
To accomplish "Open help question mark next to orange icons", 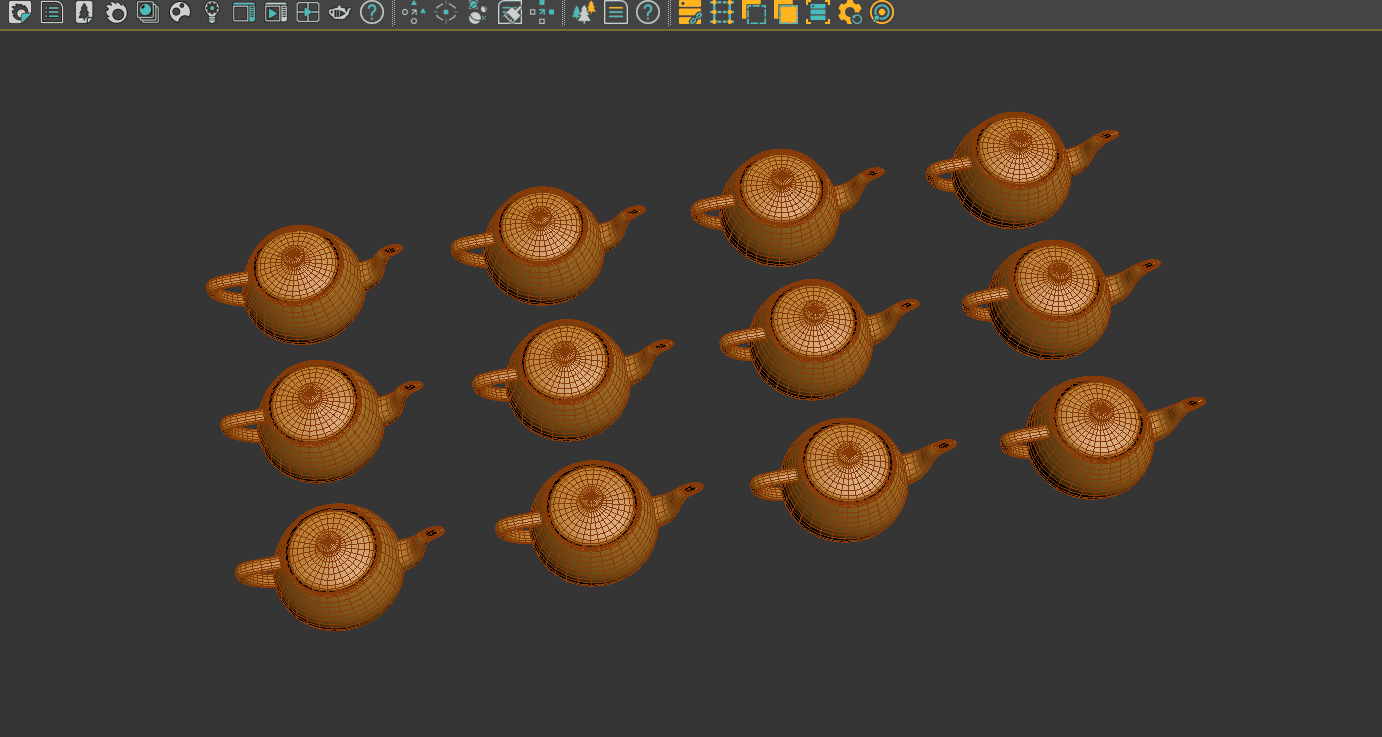I will tap(648, 13).
